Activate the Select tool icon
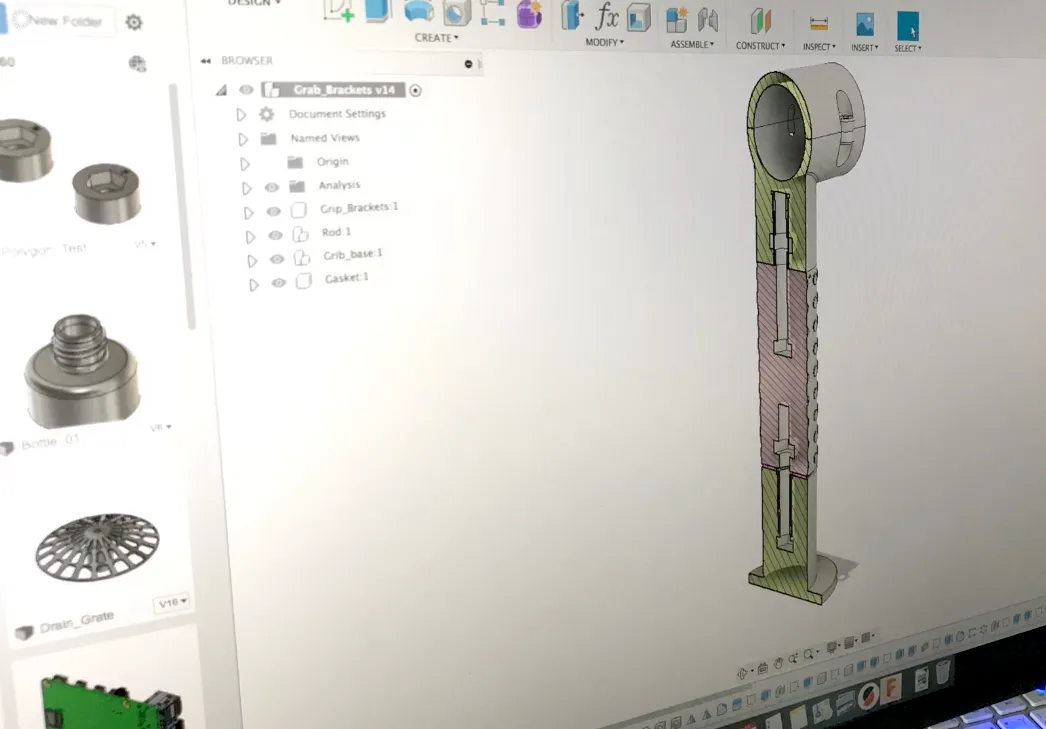The height and width of the screenshot is (729, 1046). coord(908,27)
